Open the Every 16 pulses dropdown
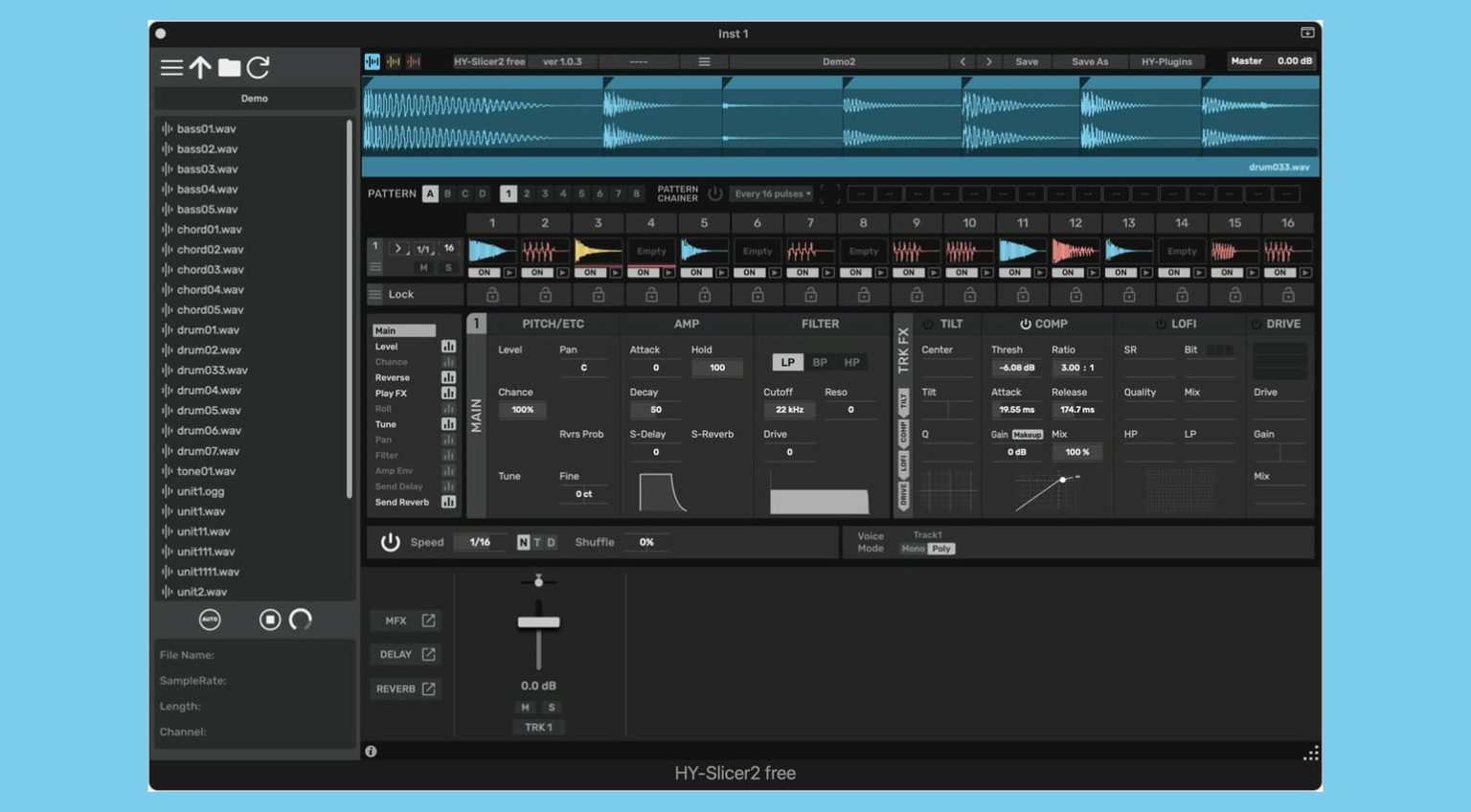Screen dimensions: 1471x812 point(770,192)
